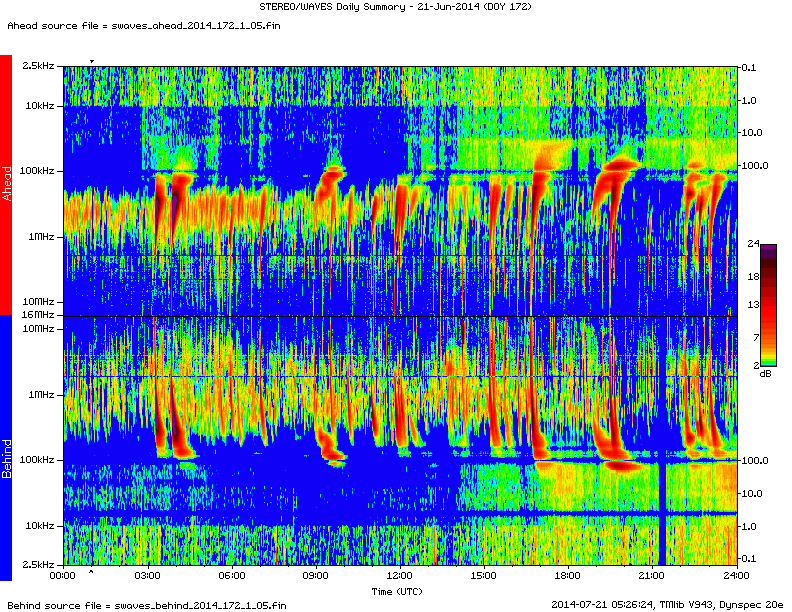This screenshot has width=792, height=612.
Task: Click the red Ahead spacecraft label bar
Action: tap(6, 185)
